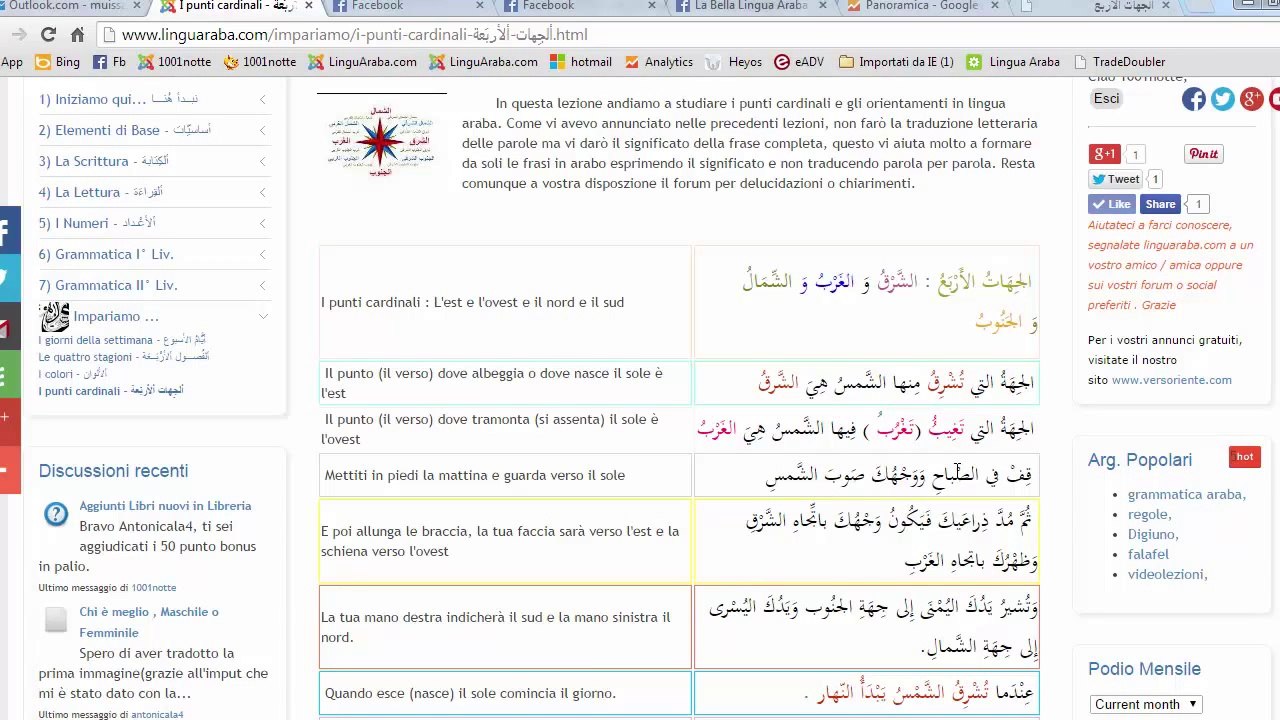Switch to Panoramica - Google tab
The width and height of the screenshot is (1280, 720).
922,6
